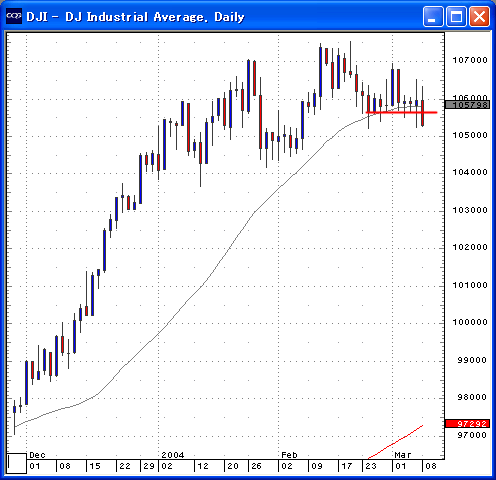Click the red diagonal trend line near Mar

pyautogui.click(x=395, y=442)
